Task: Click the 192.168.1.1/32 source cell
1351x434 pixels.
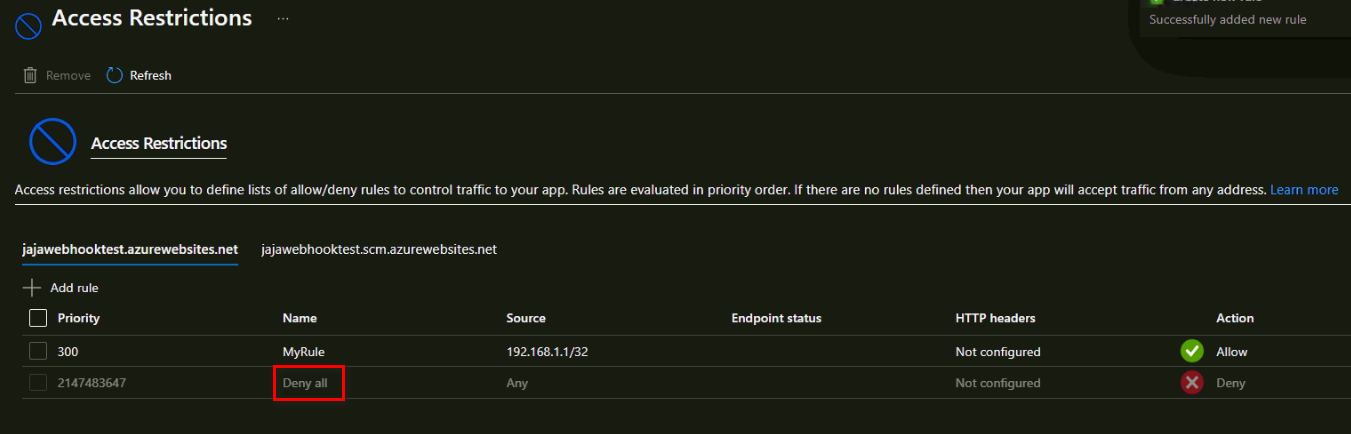Action: click(x=552, y=352)
